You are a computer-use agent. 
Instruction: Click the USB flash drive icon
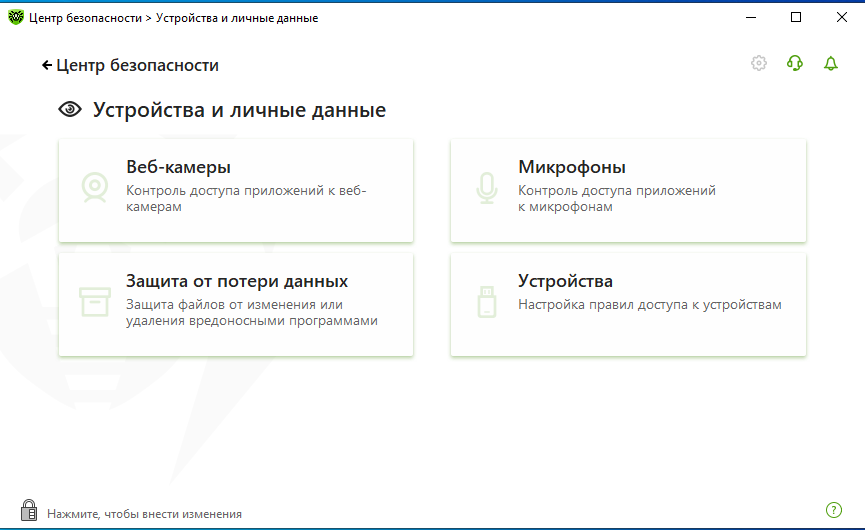(487, 302)
